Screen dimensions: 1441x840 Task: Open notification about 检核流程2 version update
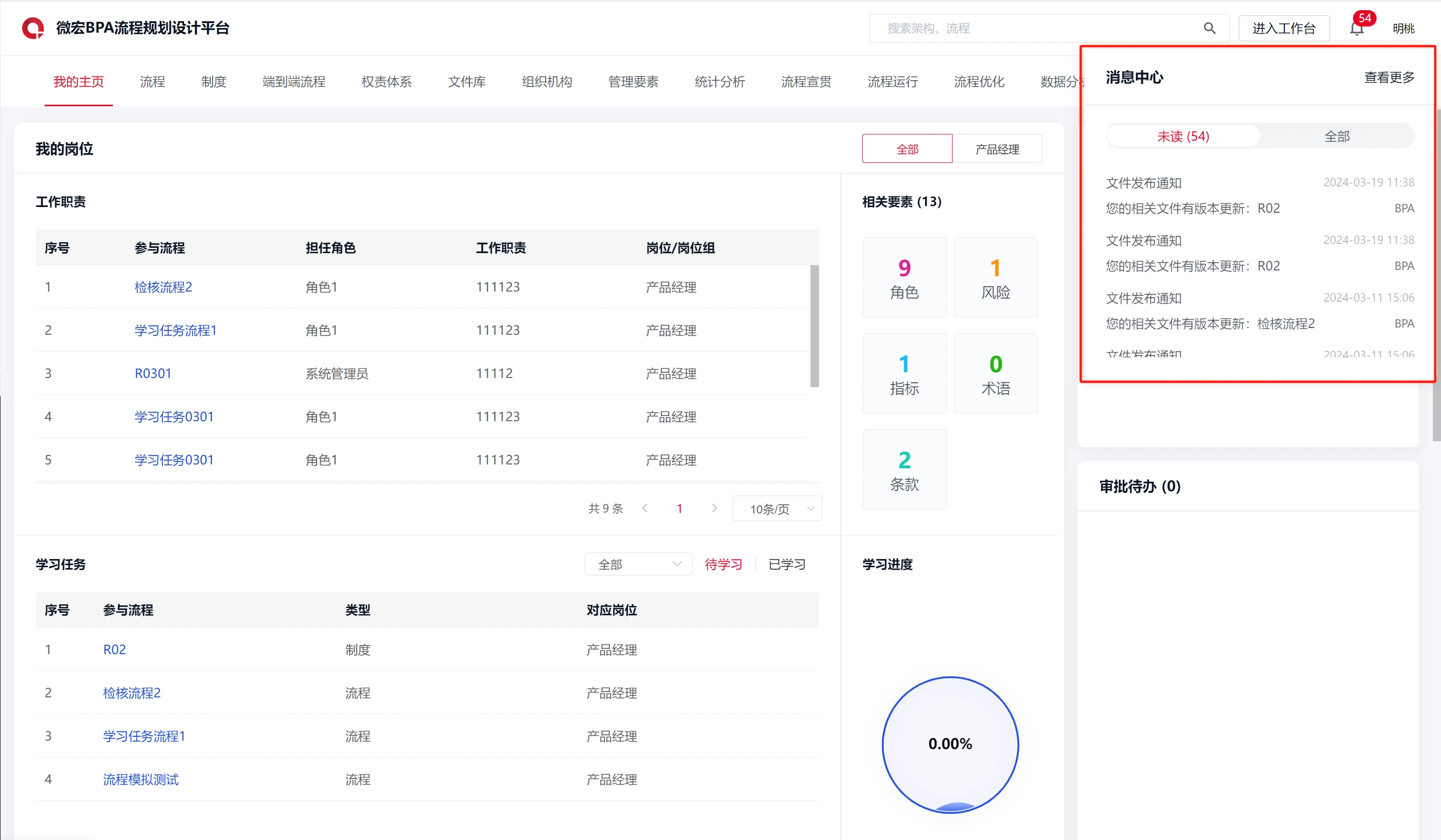pyautogui.click(x=1260, y=310)
